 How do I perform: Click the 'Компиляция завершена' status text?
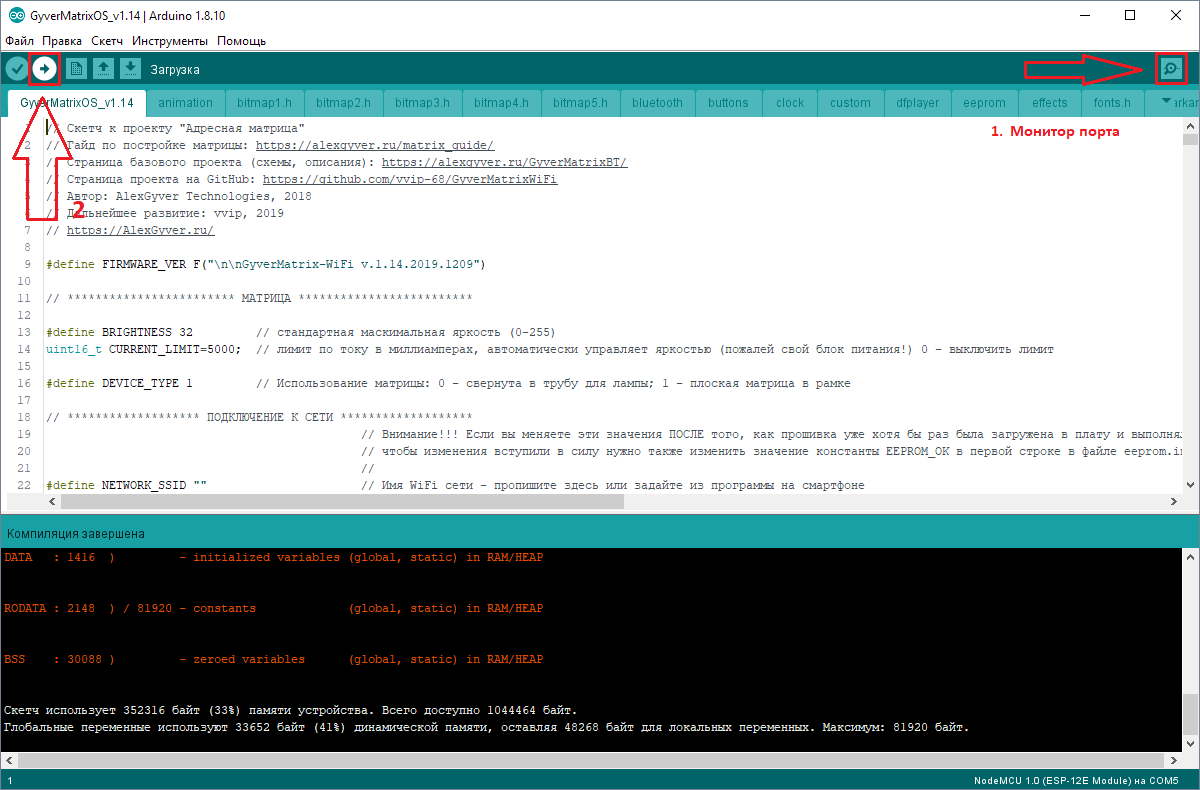tap(76, 534)
